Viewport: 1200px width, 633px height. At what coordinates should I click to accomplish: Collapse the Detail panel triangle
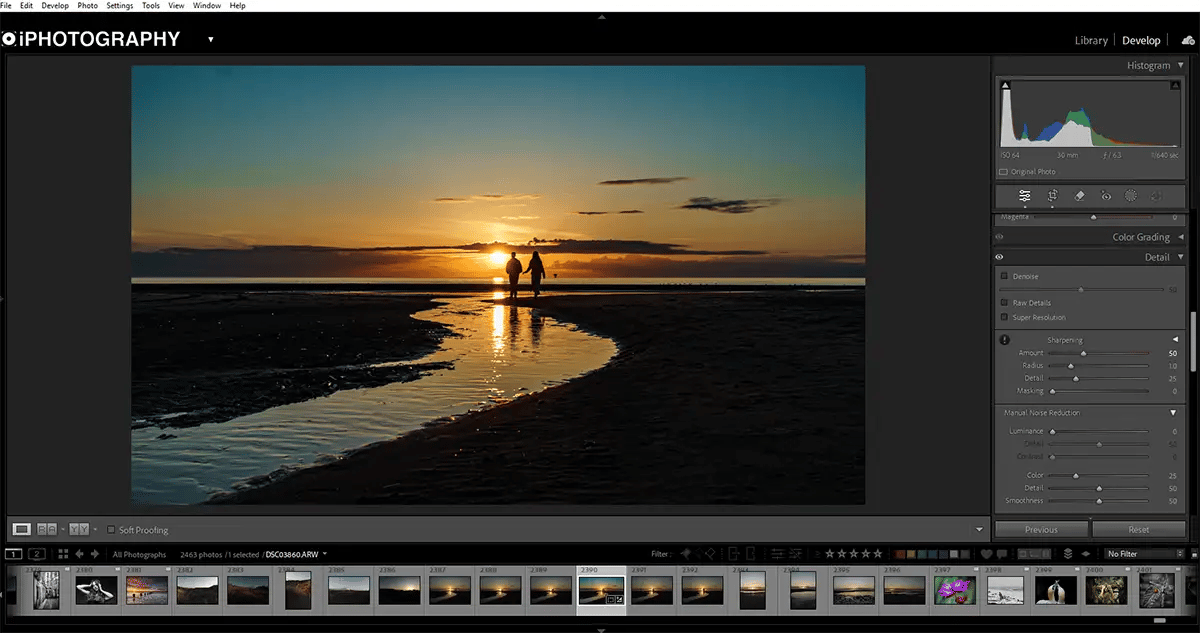coord(1180,258)
